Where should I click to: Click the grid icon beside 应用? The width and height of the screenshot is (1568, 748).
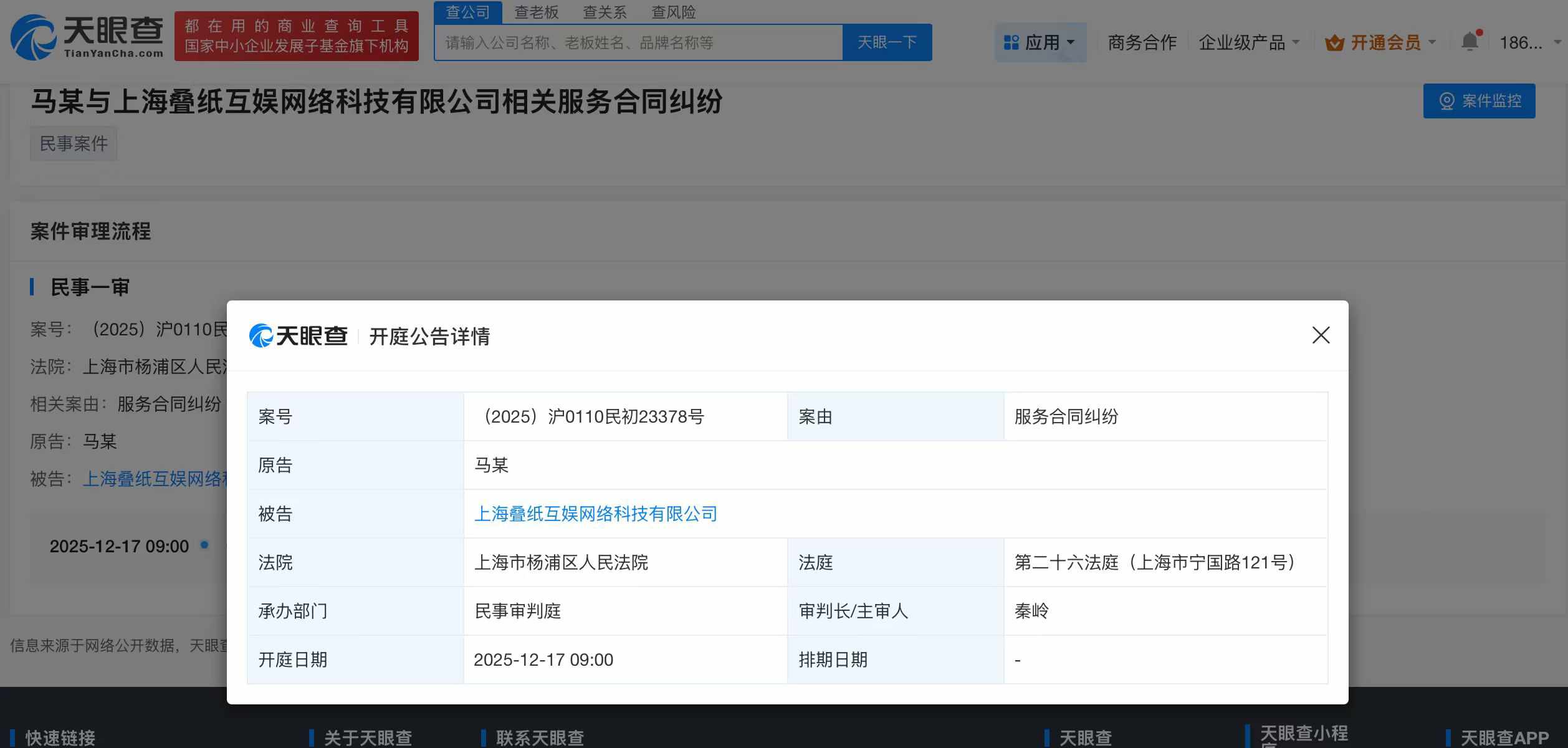[1011, 41]
